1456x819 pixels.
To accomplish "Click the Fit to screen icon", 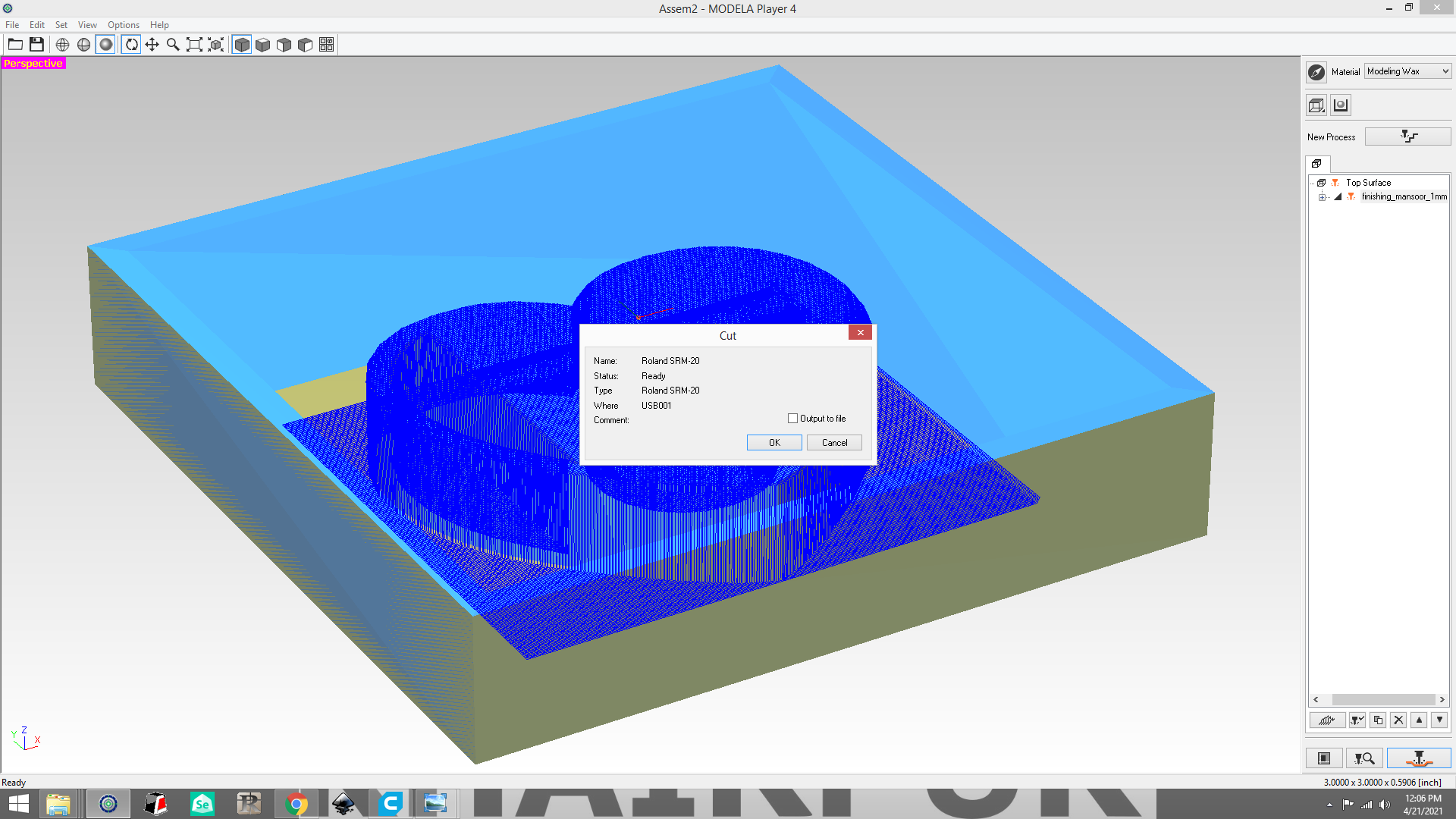I will coord(195,45).
